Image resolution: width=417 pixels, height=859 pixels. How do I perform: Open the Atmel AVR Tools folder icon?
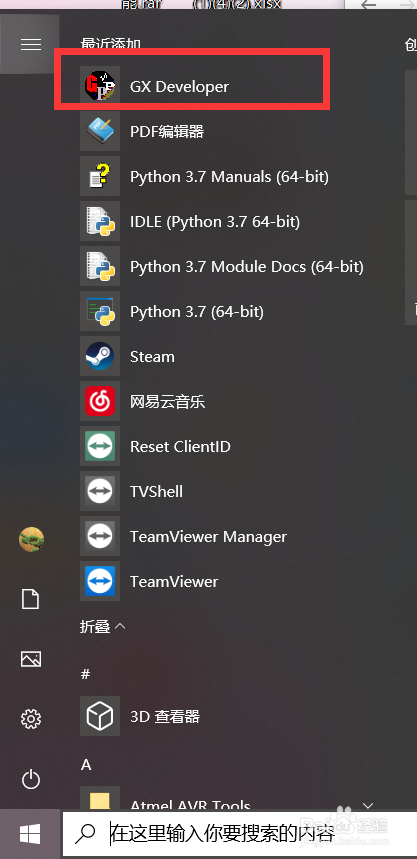click(x=100, y=799)
